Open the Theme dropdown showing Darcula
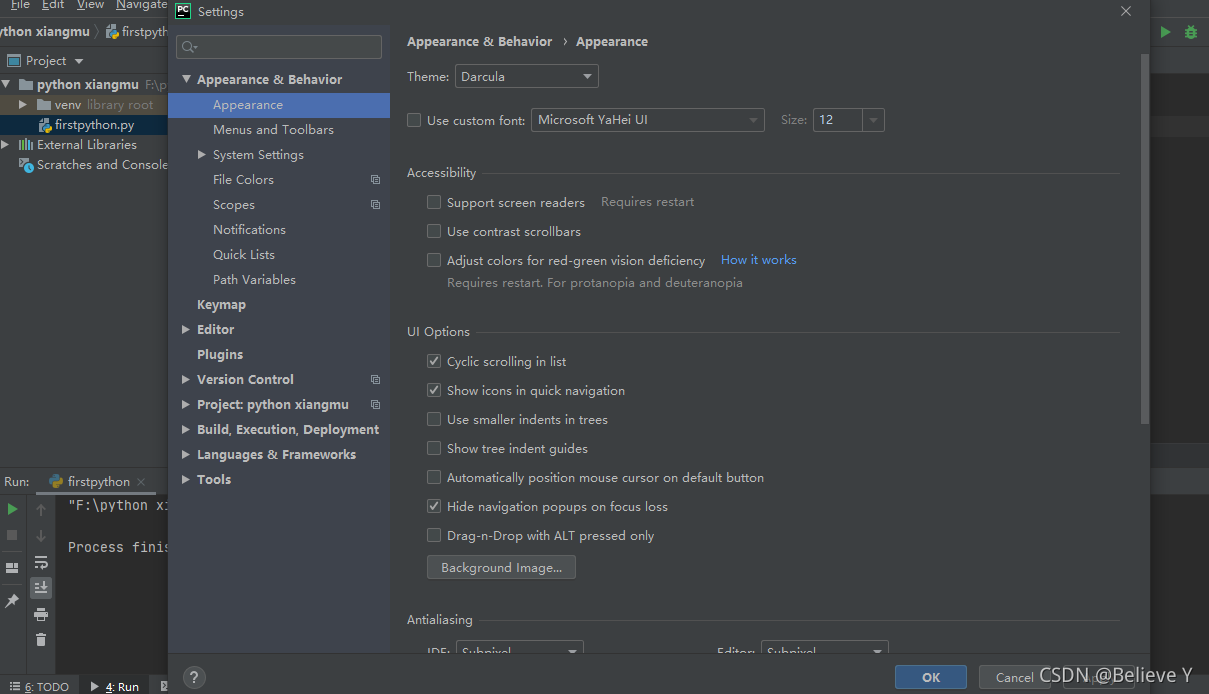The height and width of the screenshot is (694, 1209). pyautogui.click(x=527, y=76)
